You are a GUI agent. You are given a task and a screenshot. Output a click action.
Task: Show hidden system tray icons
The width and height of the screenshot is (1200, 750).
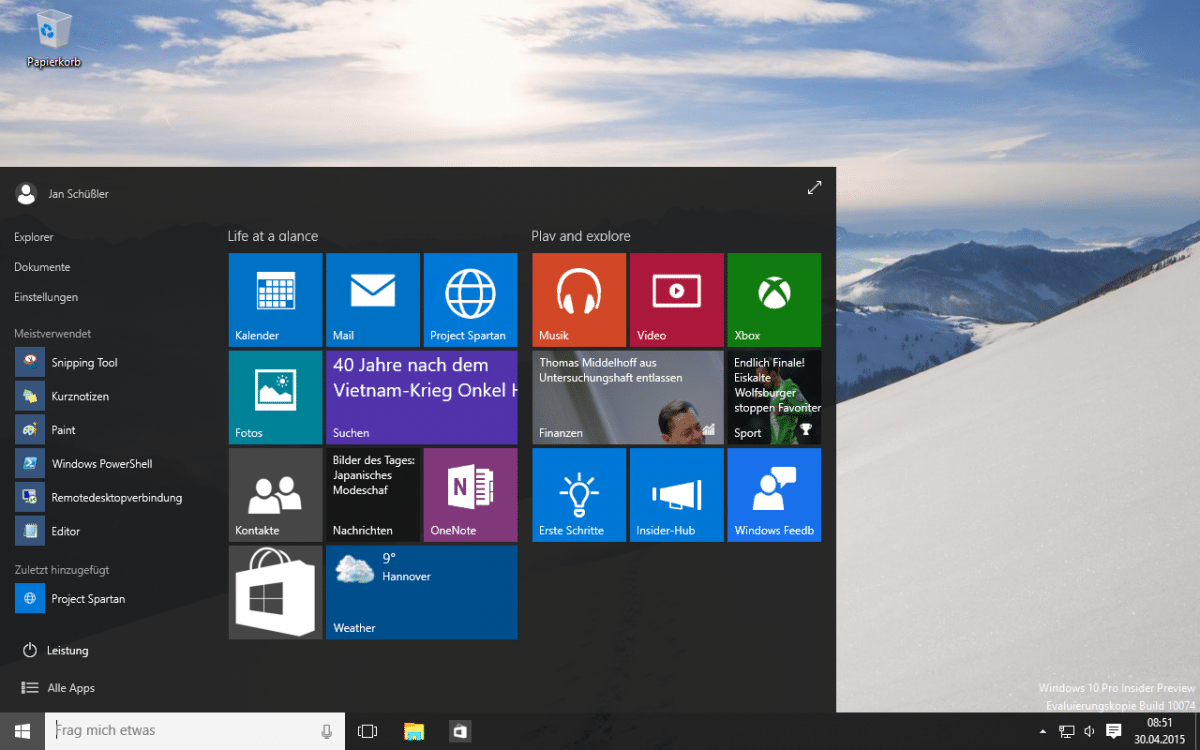coord(1043,732)
